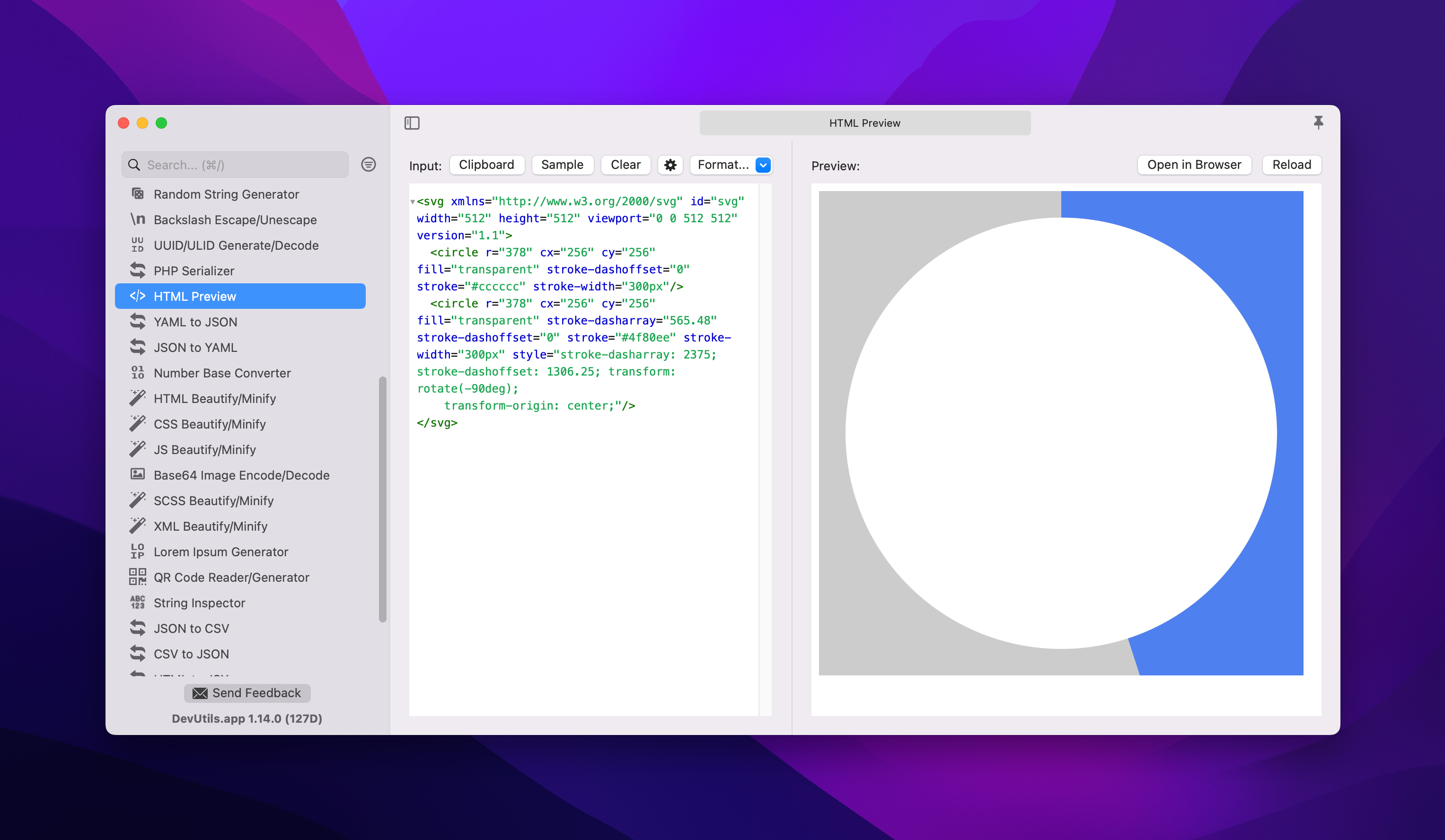The height and width of the screenshot is (840, 1445).
Task: Click the String Inspector icon
Action: (137, 603)
